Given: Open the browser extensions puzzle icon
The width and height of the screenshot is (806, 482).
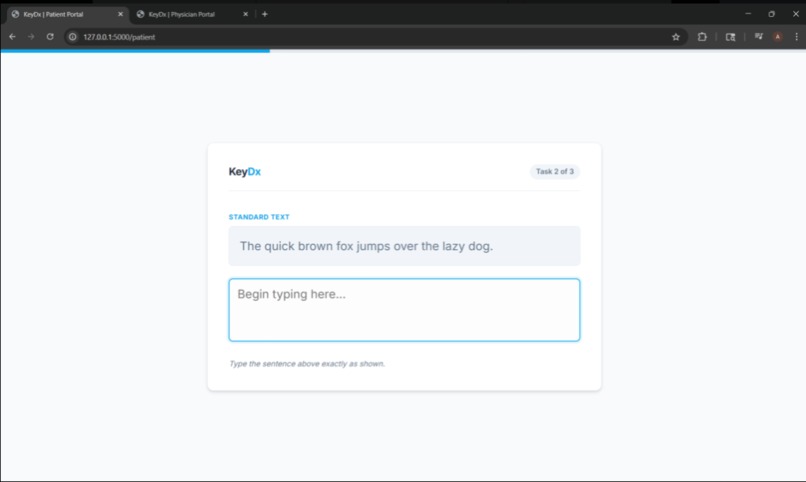Looking at the screenshot, I should (x=702, y=37).
